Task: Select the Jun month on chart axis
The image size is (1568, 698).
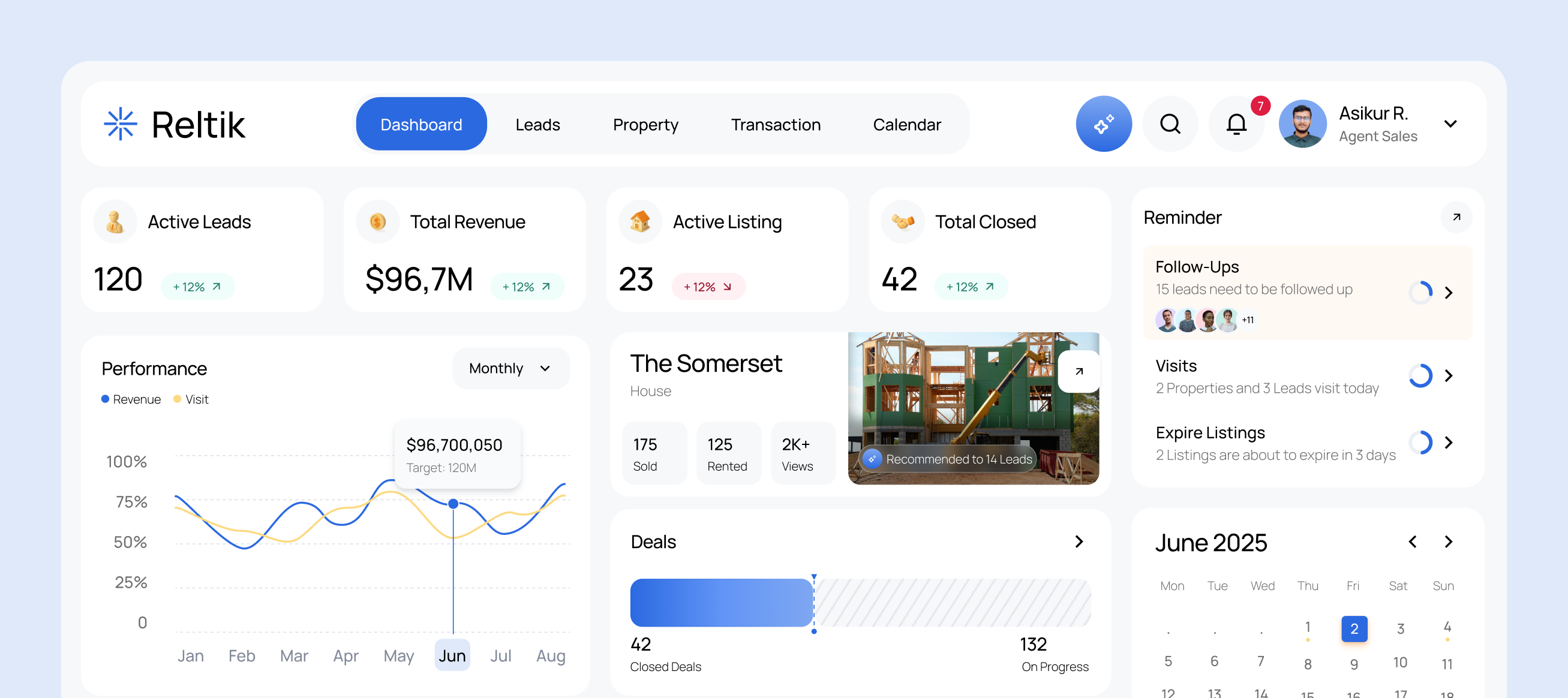Action: point(452,655)
